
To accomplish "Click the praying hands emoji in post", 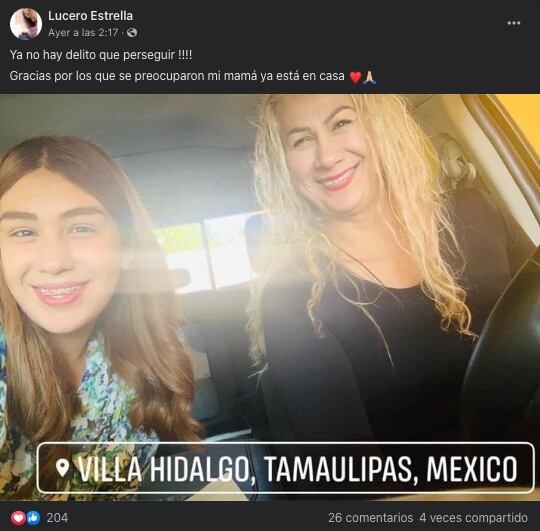I will click(x=370, y=76).
